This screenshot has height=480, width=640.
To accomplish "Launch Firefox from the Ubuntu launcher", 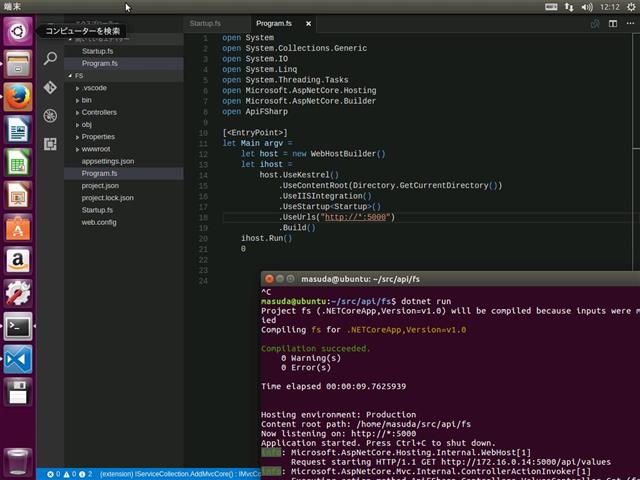I will click(17, 97).
